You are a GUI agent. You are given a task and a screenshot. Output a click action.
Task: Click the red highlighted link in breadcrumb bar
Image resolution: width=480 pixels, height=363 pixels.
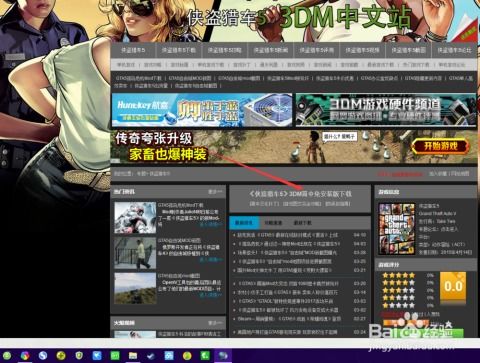400,174
